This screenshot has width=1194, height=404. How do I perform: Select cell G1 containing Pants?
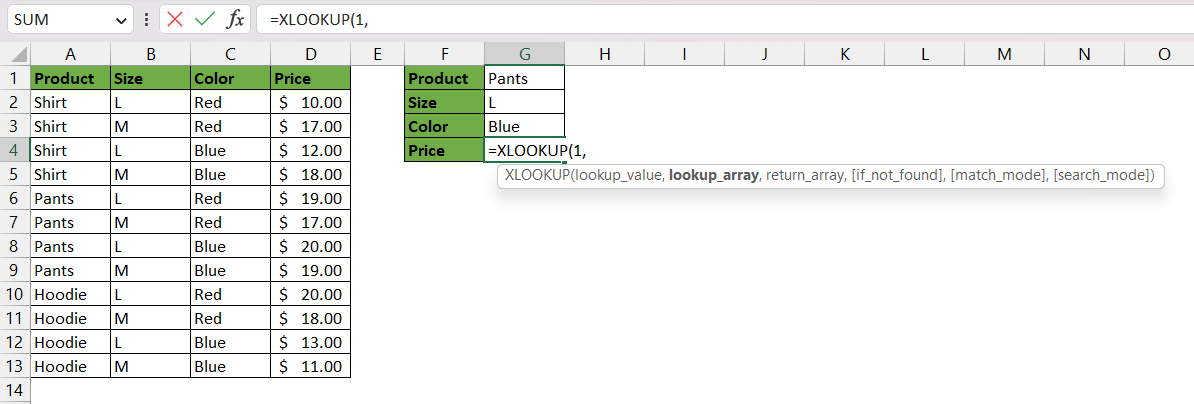(x=525, y=78)
